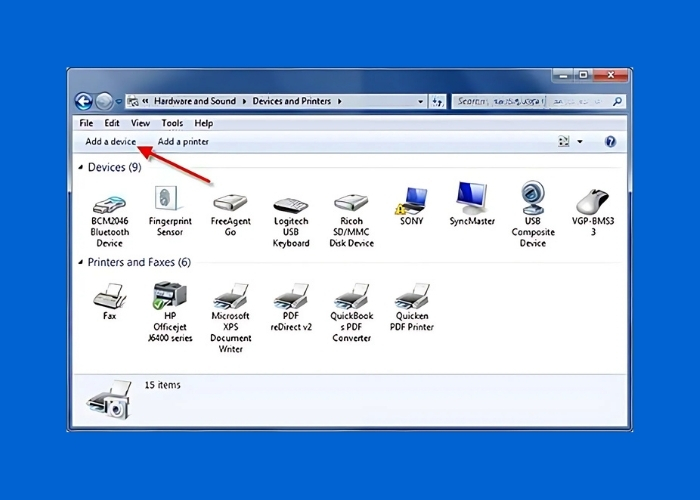Click the Add a device button
This screenshot has height=500, width=700.
110,142
